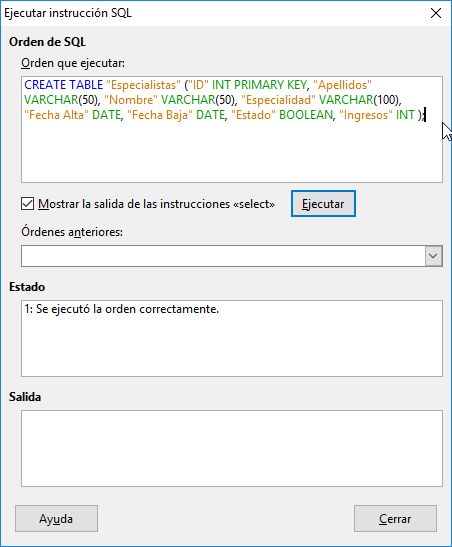Click the Cerrar button
Image resolution: width=452 pixels, height=547 pixels.
(x=395, y=519)
